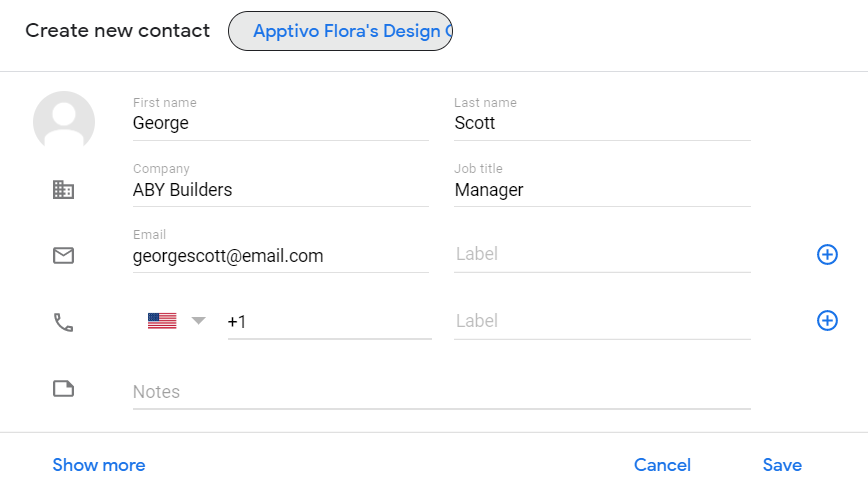The height and width of the screenshot is (488, 868).
Task: Edit the Job title Manager field
Action: coord(602,190)
